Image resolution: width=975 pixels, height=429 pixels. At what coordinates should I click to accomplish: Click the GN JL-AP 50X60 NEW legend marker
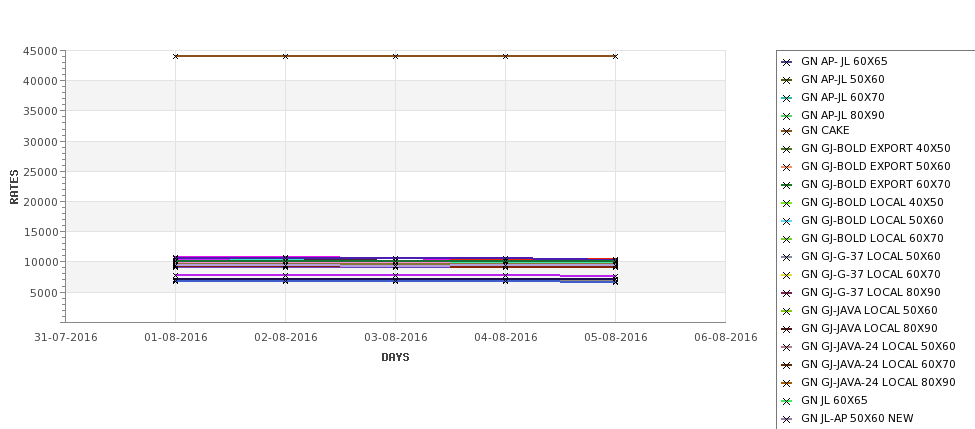coord(787,419)
